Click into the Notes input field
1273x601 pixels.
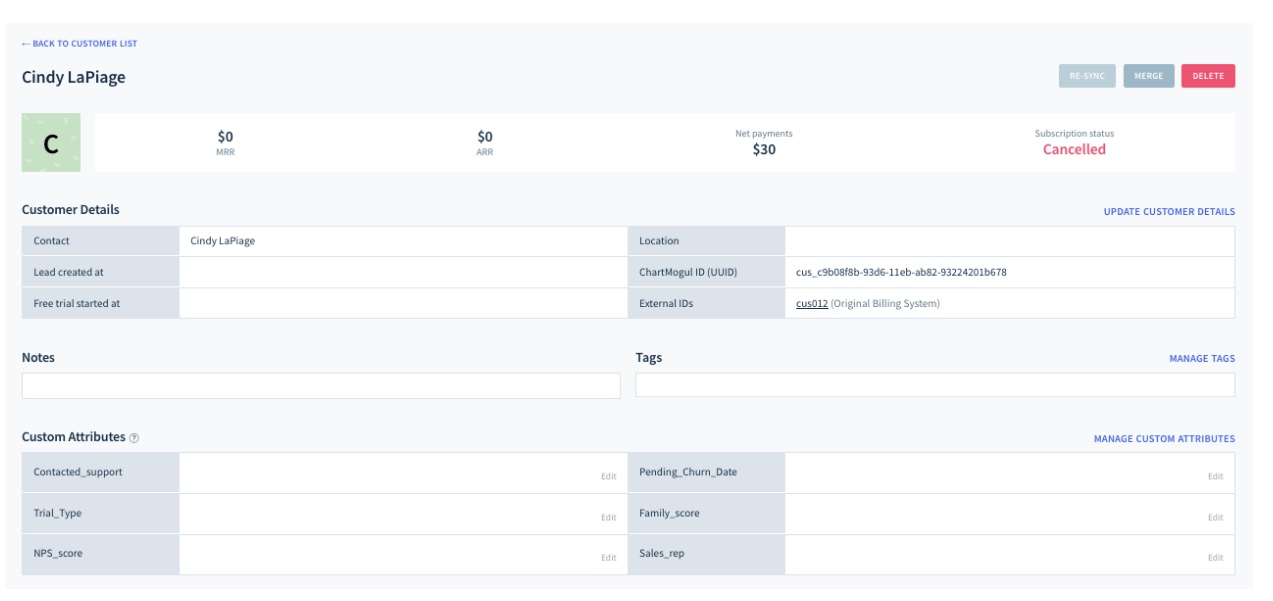(x=321, y=386)
